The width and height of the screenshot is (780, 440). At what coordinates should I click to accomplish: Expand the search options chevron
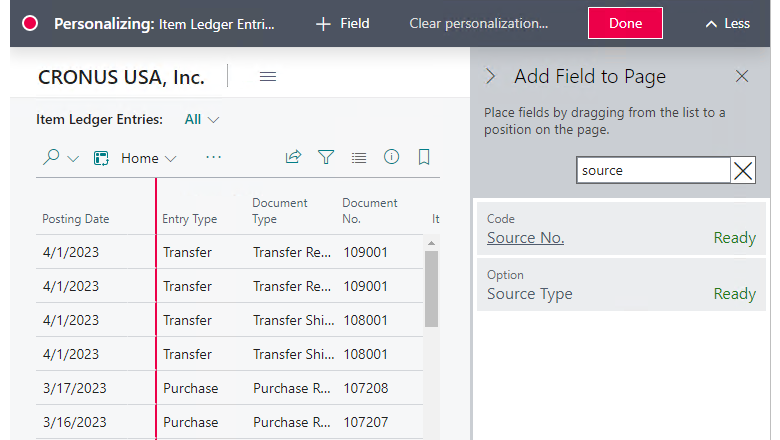tap(73, 159)
